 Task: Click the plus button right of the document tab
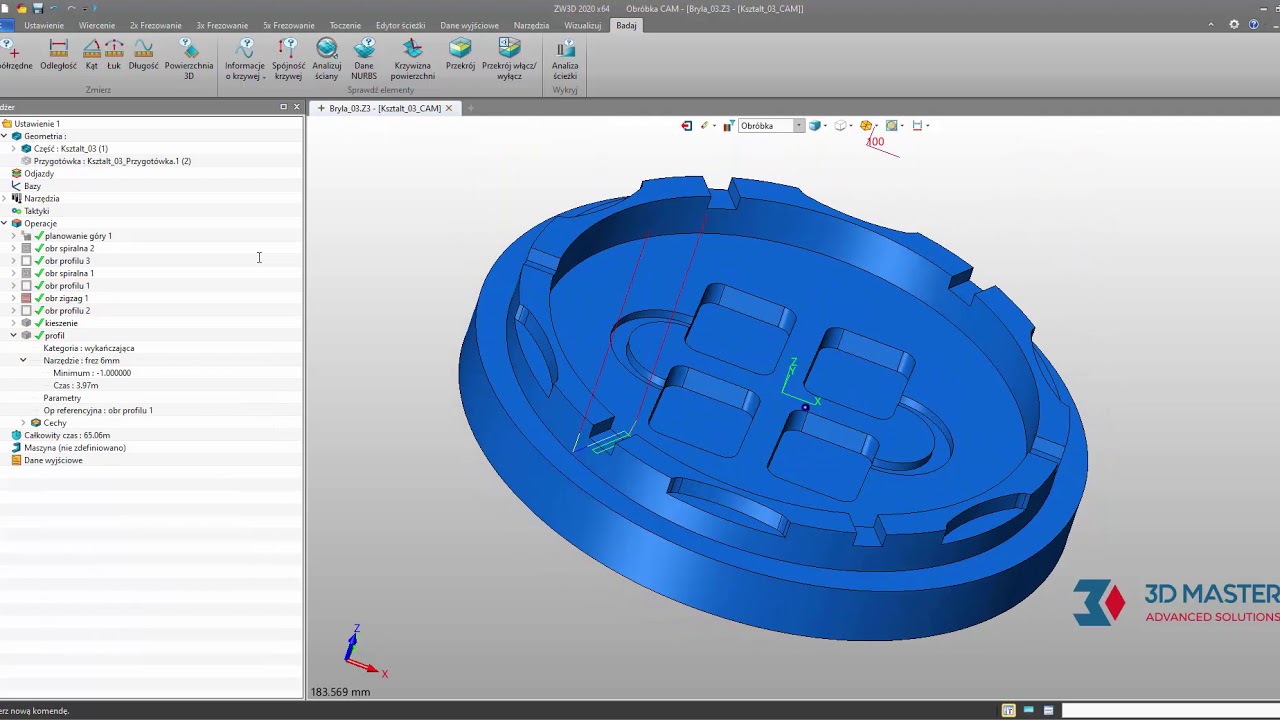click(471, 108)
